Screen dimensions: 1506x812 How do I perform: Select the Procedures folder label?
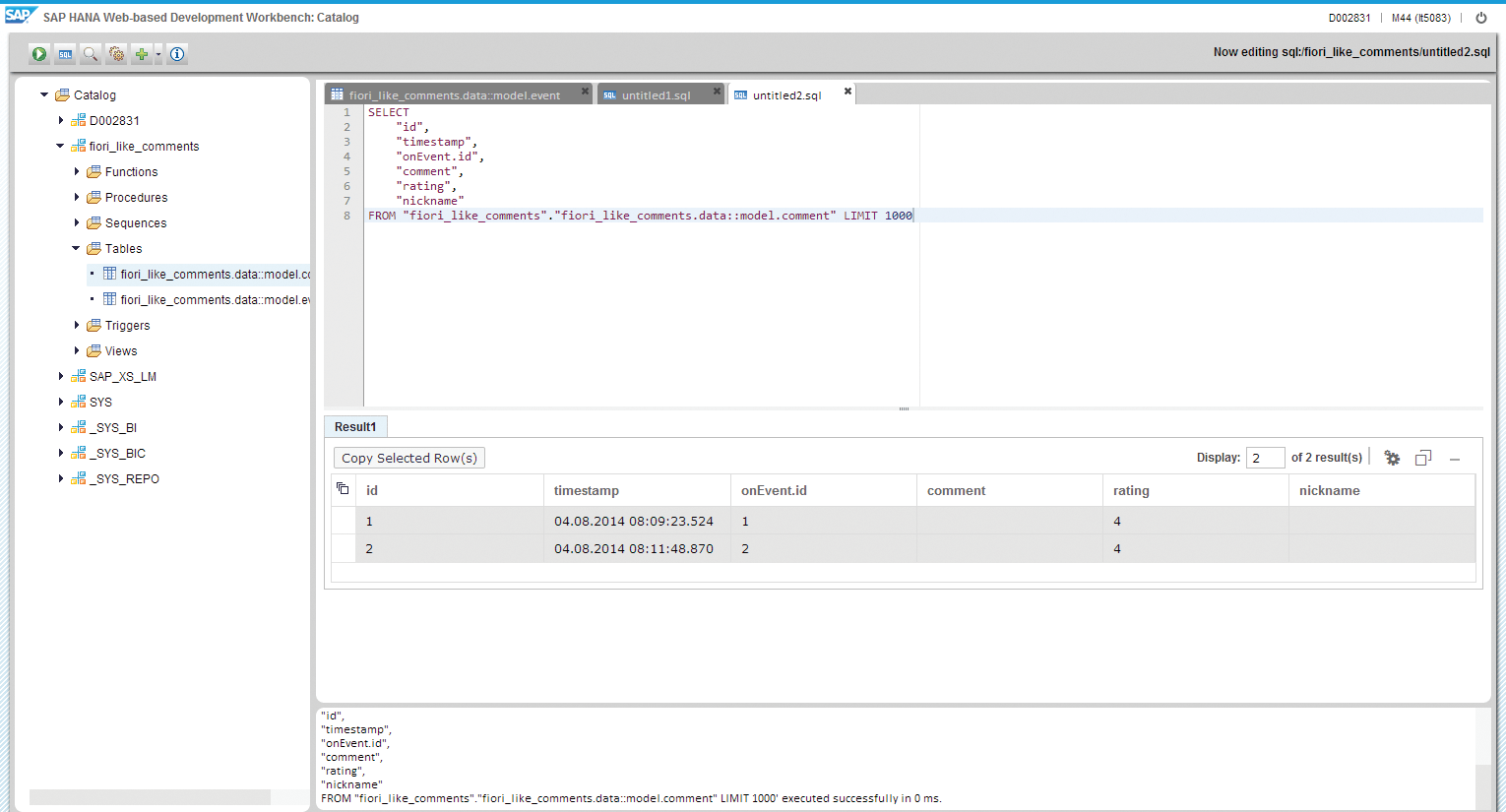click(136, 198)
